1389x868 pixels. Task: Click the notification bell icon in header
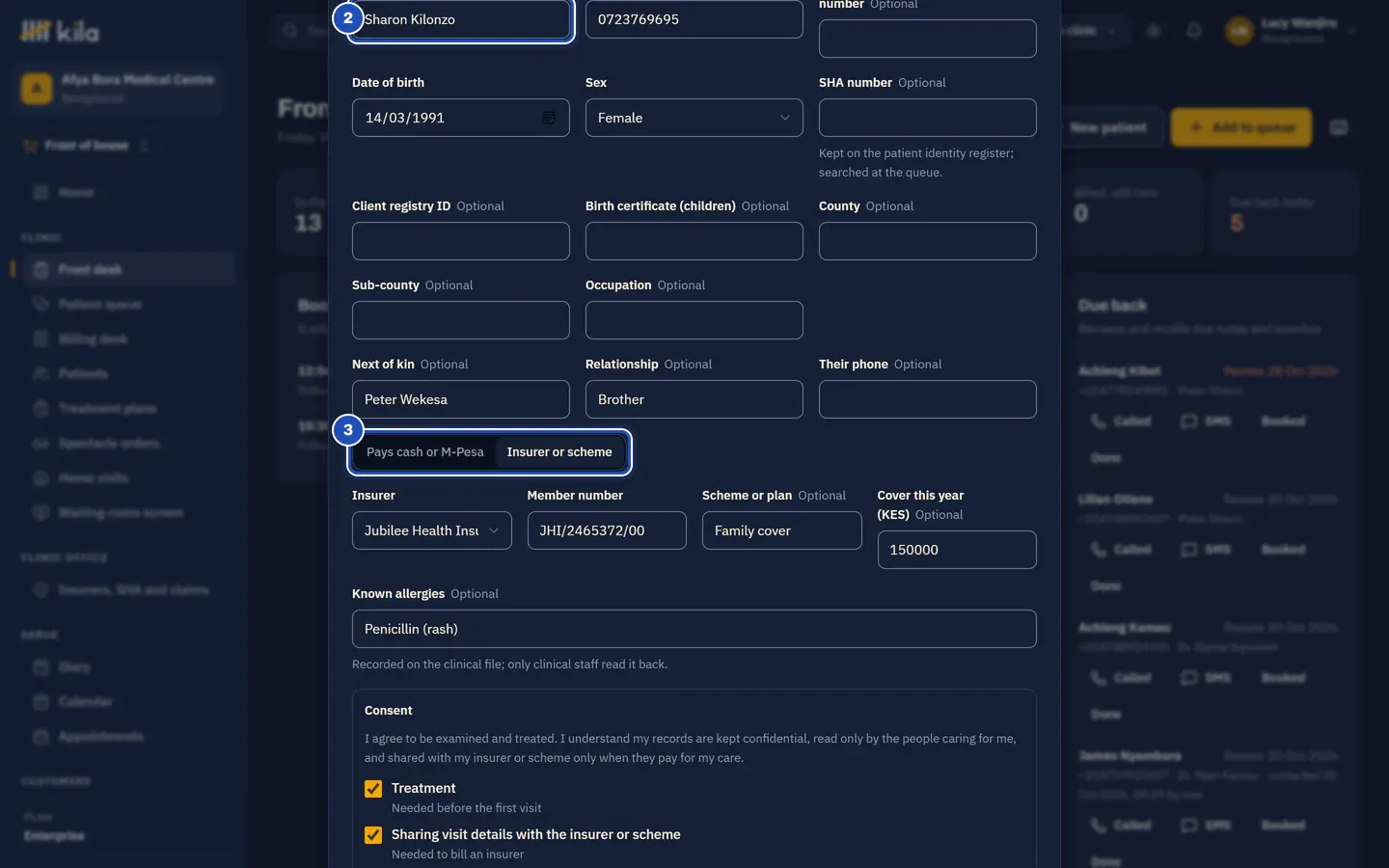[1193, 31]
